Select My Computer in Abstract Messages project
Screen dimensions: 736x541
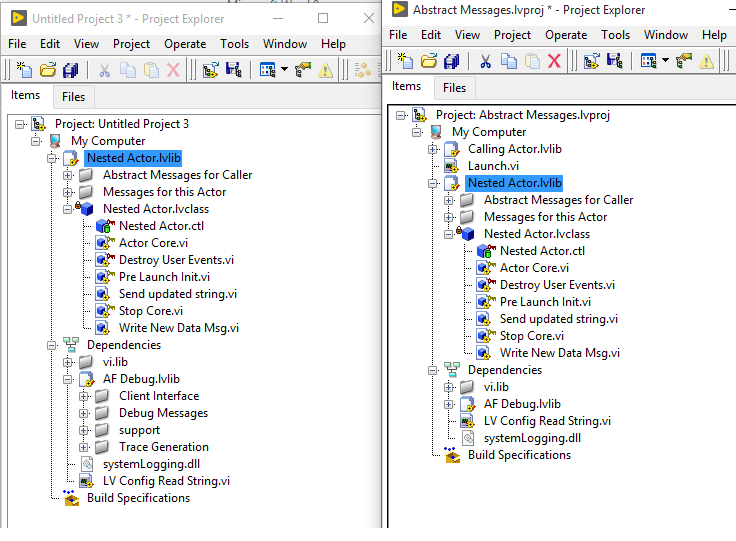pos(489,132)
